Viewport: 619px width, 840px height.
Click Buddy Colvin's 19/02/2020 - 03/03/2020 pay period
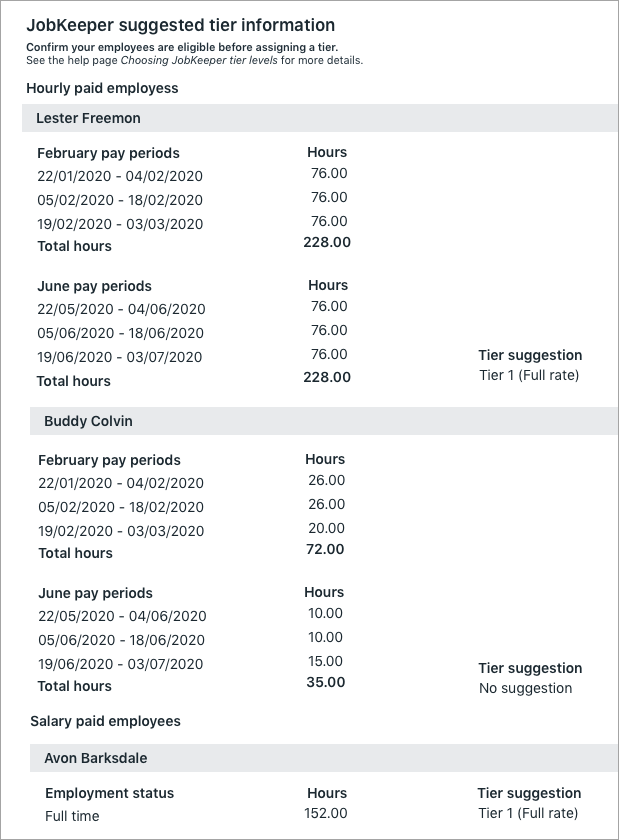click(121, 531)
